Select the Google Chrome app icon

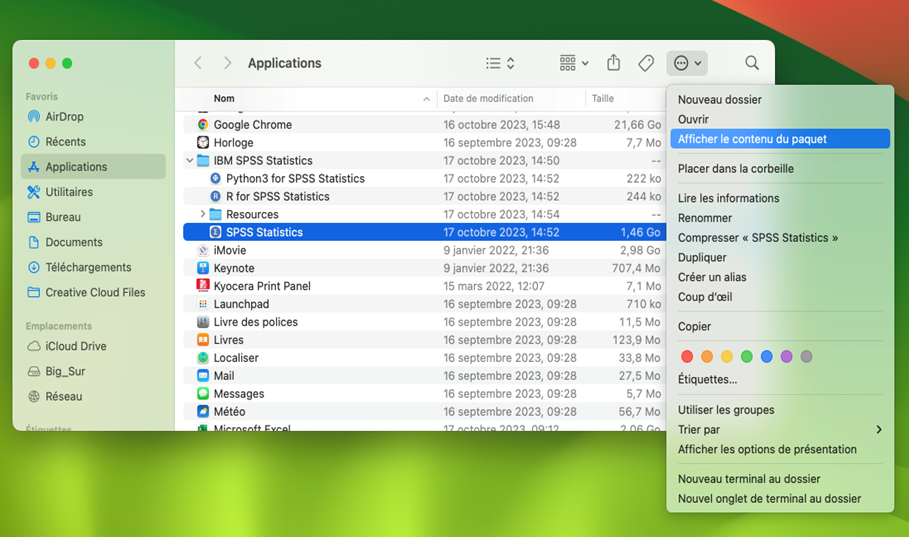(x=203, y=125)
